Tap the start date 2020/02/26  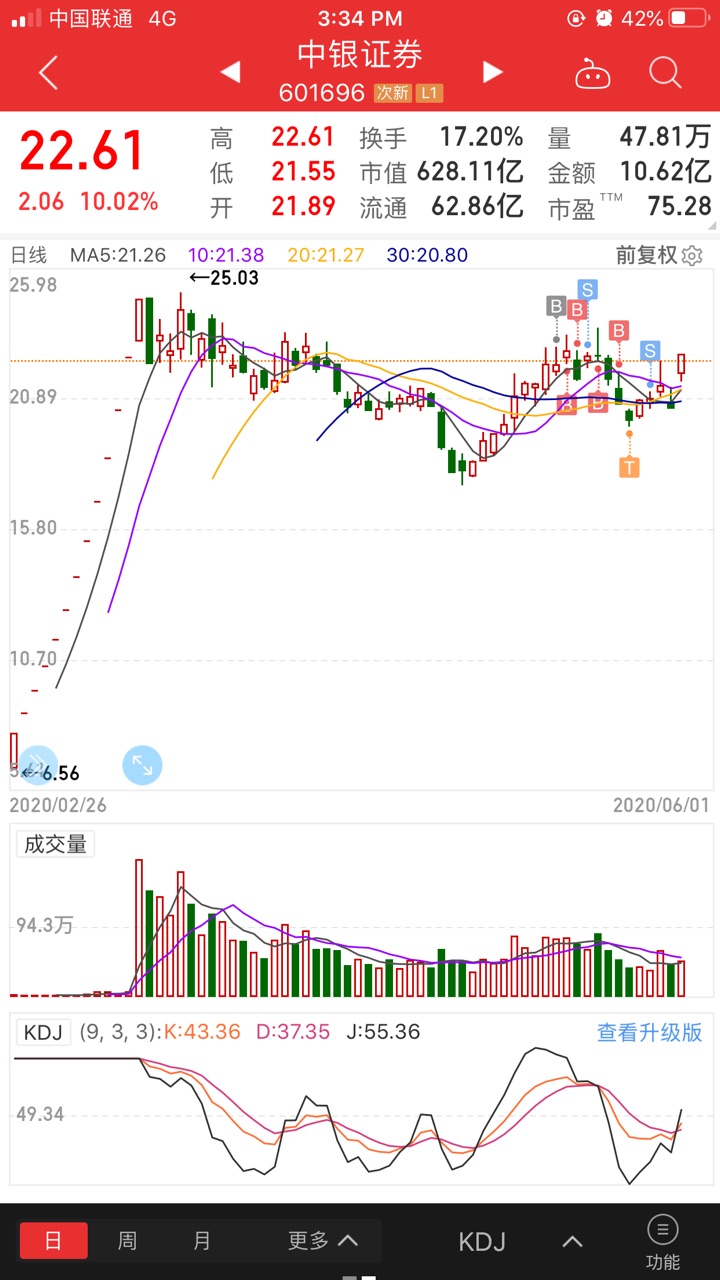tap(58, 804)
